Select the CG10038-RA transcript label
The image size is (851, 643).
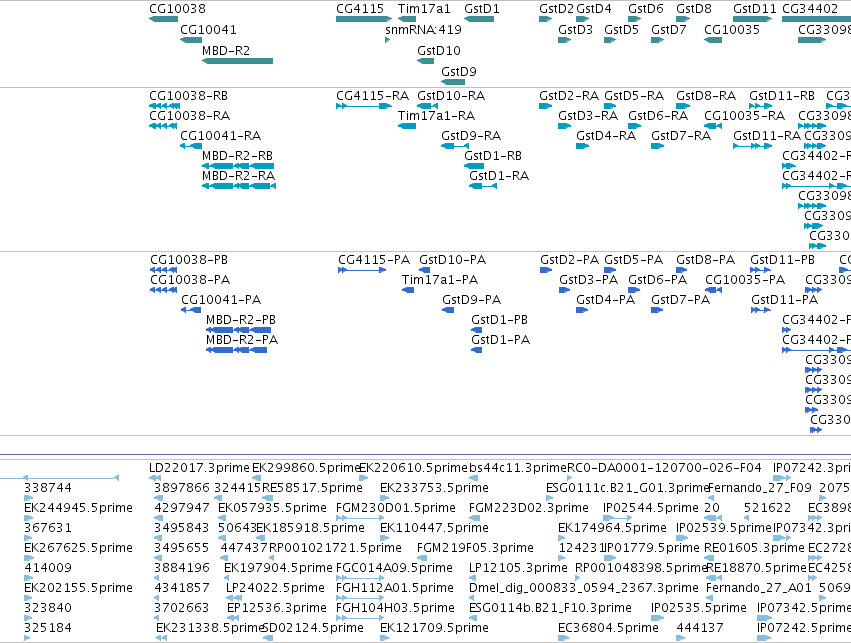(x=189, y=116)
